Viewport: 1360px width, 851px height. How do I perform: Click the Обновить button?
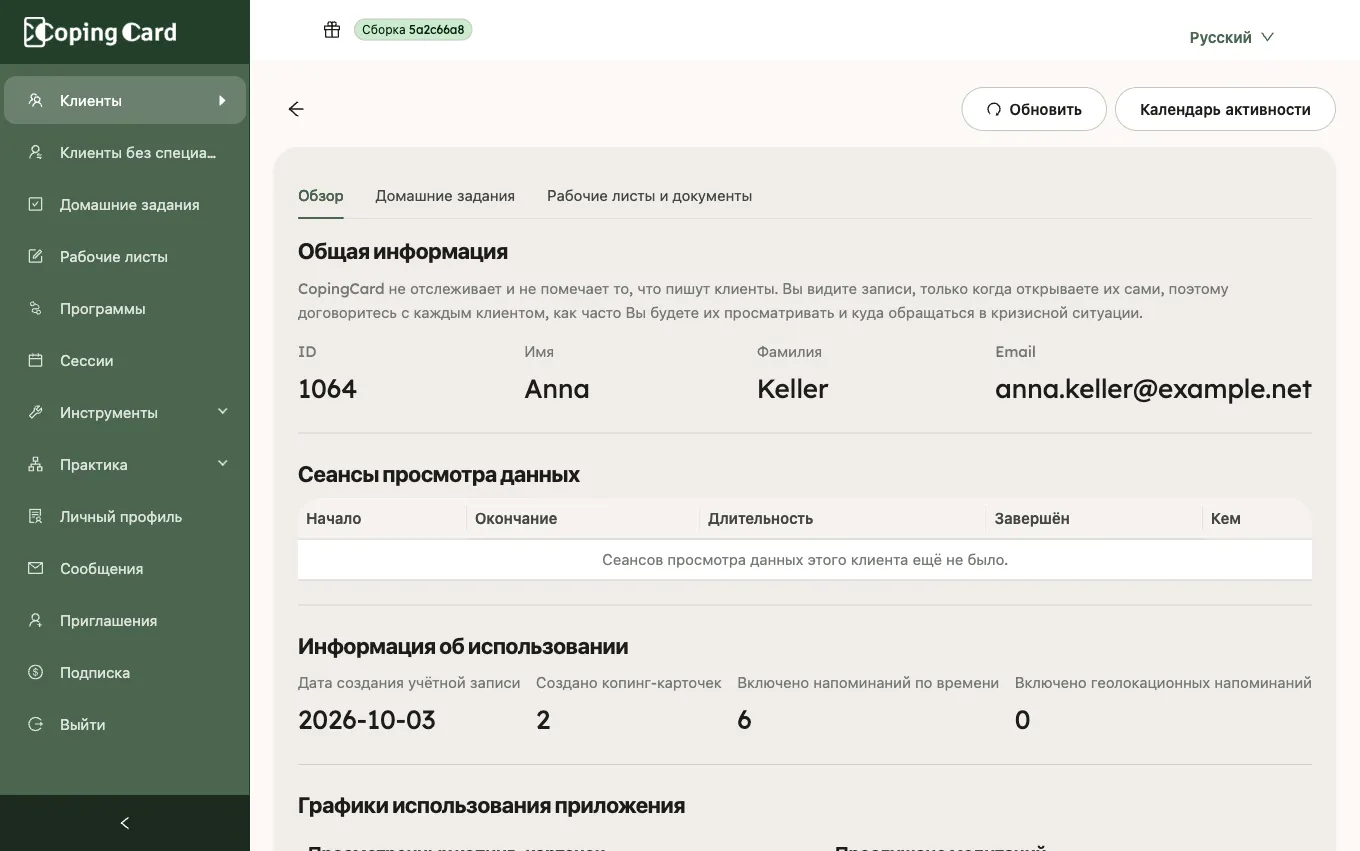pos(1034,109)
